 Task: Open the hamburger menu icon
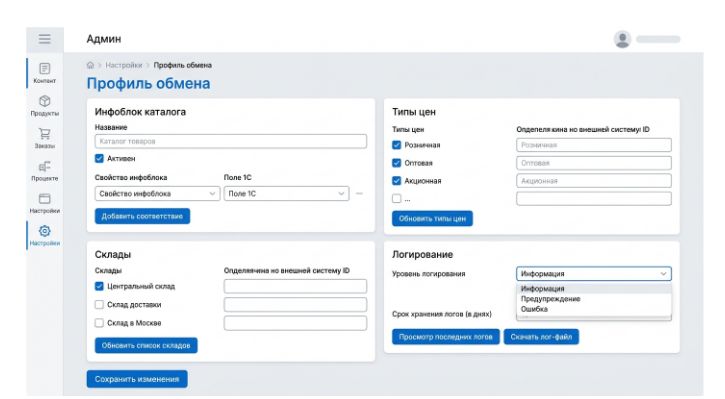[44, 39]
